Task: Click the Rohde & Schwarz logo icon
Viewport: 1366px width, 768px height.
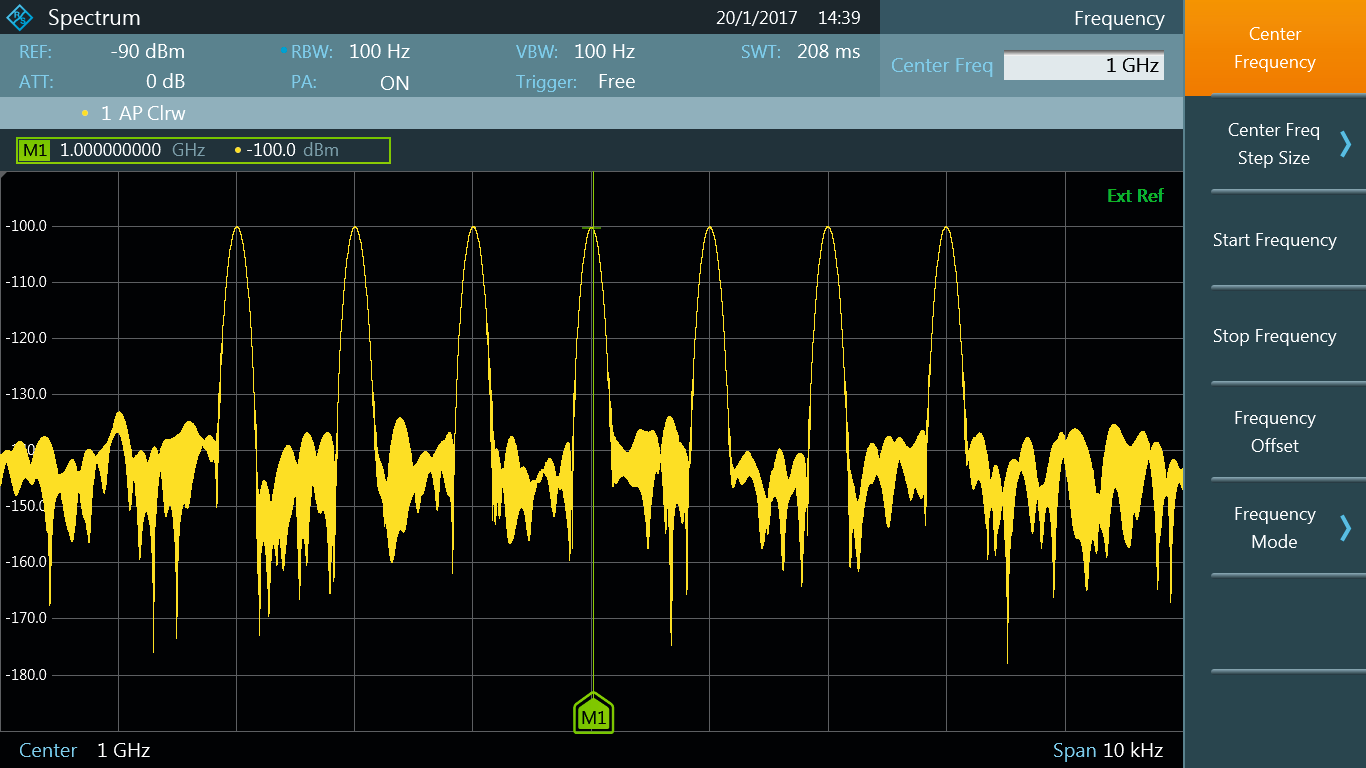Action: (19, 18)
